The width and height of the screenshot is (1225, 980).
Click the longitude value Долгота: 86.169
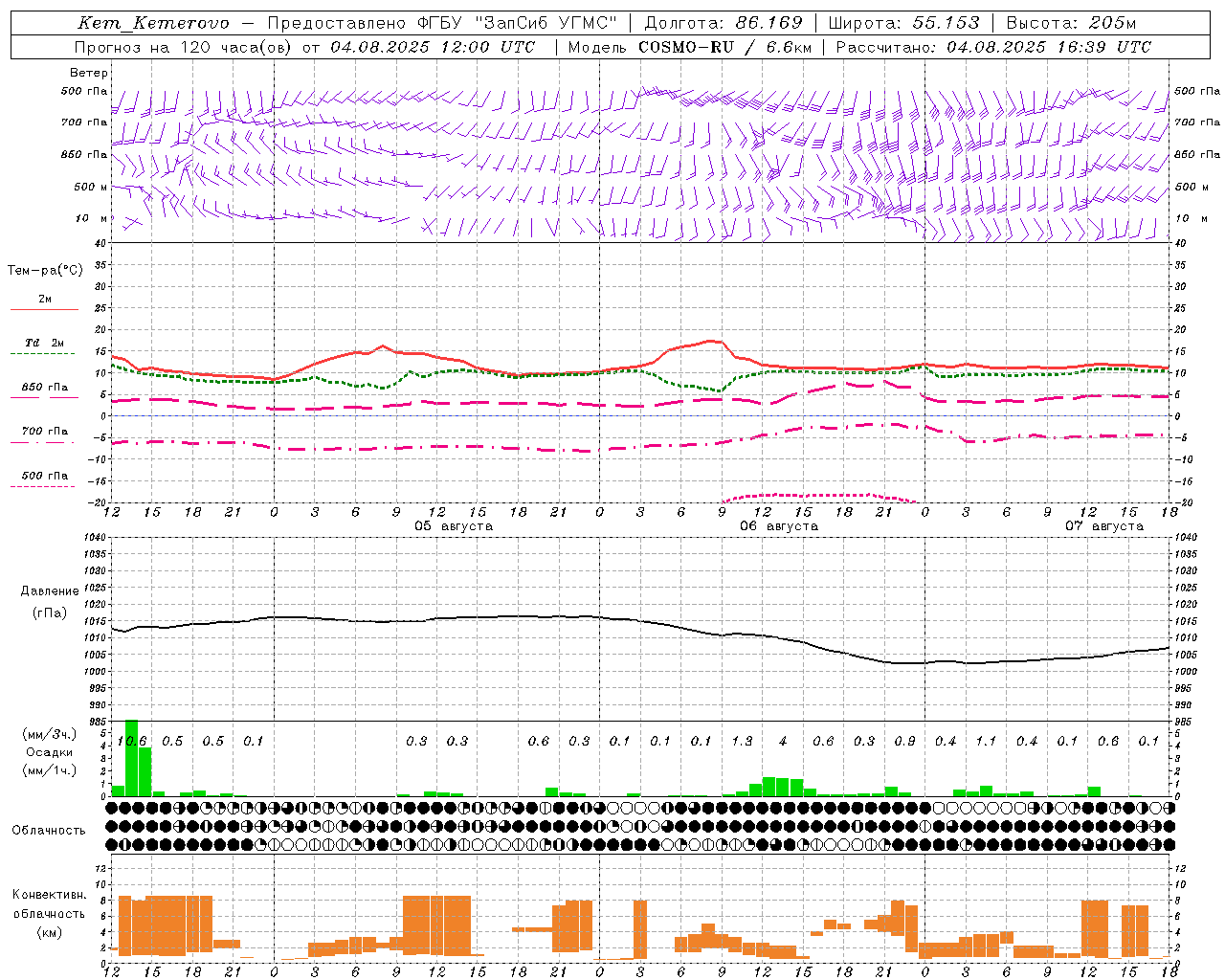(x=724, y=23)
